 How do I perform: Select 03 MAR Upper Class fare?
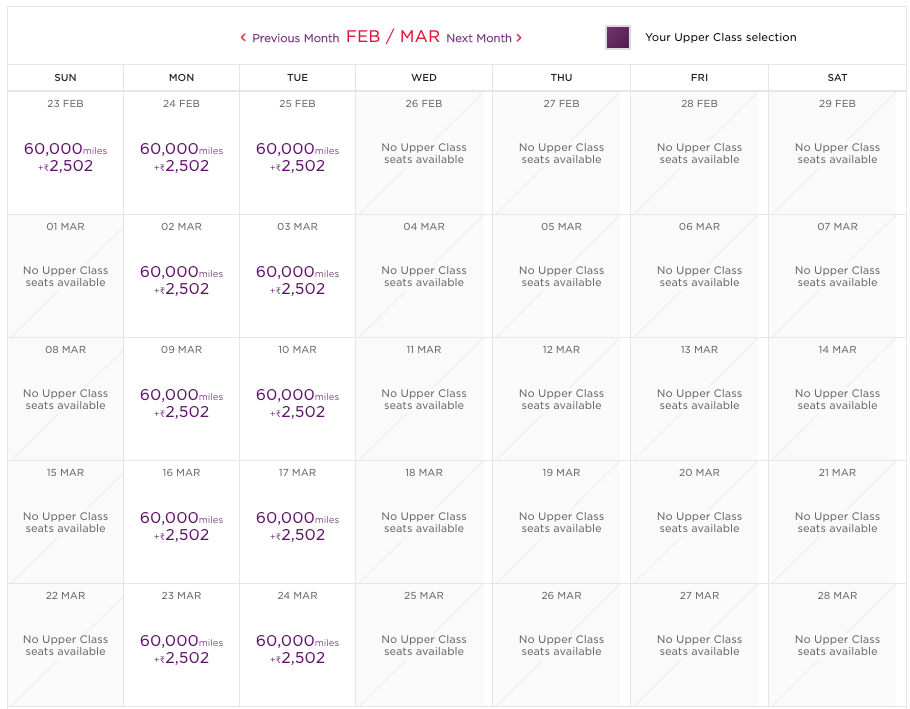298,279
